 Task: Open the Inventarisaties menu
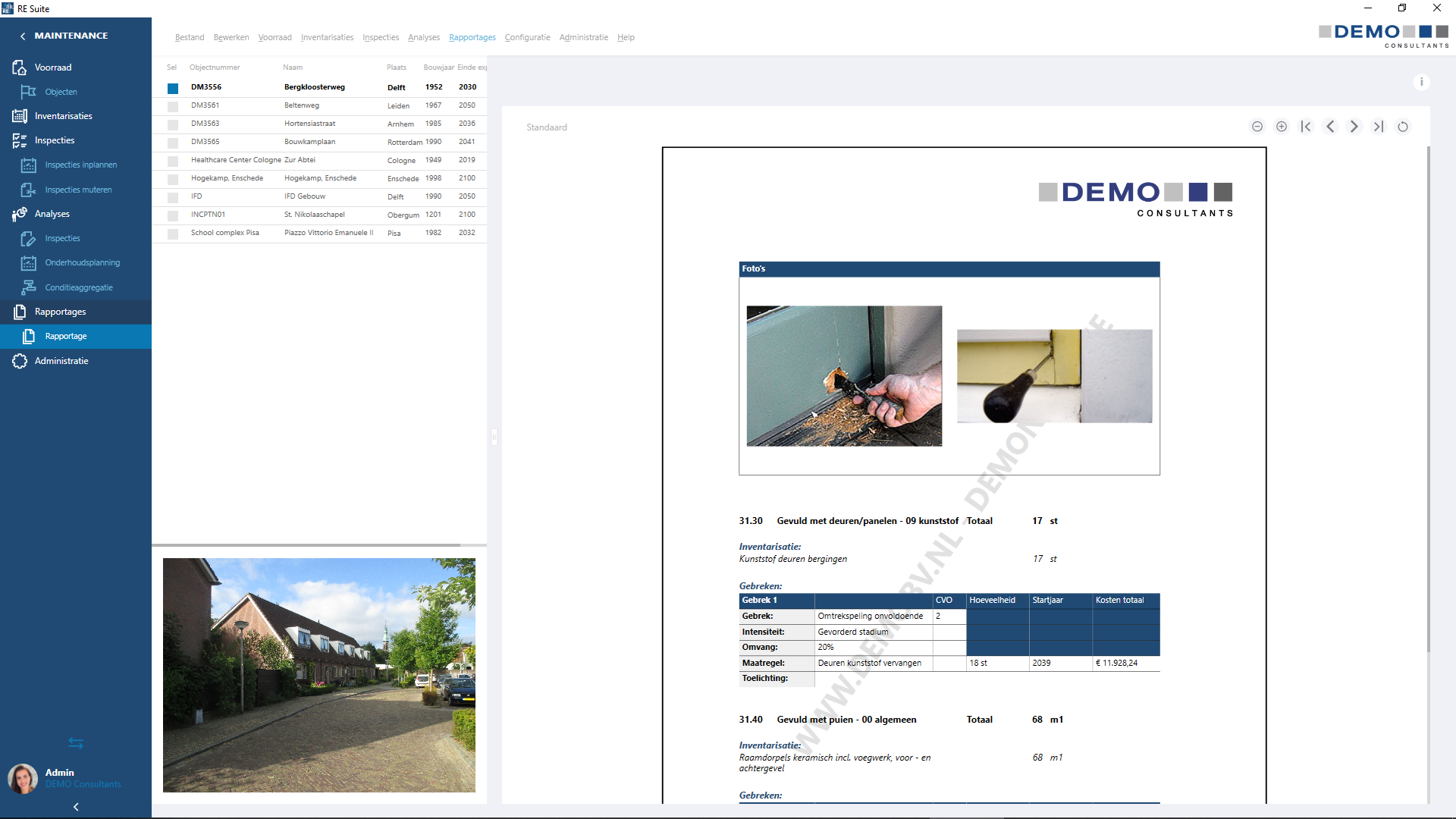(x=327, y=37)
